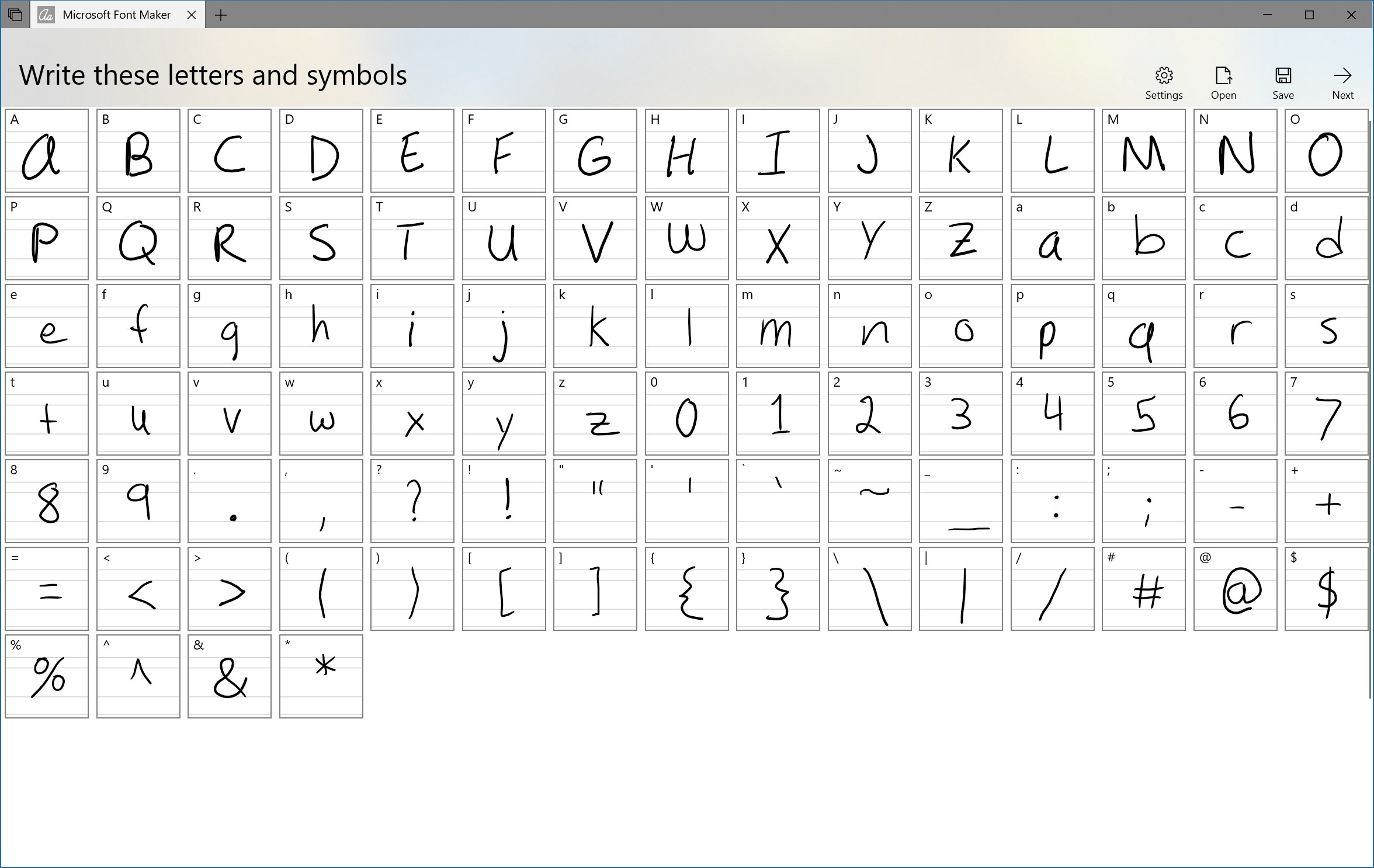Select the percent sign writing cell

47,676
